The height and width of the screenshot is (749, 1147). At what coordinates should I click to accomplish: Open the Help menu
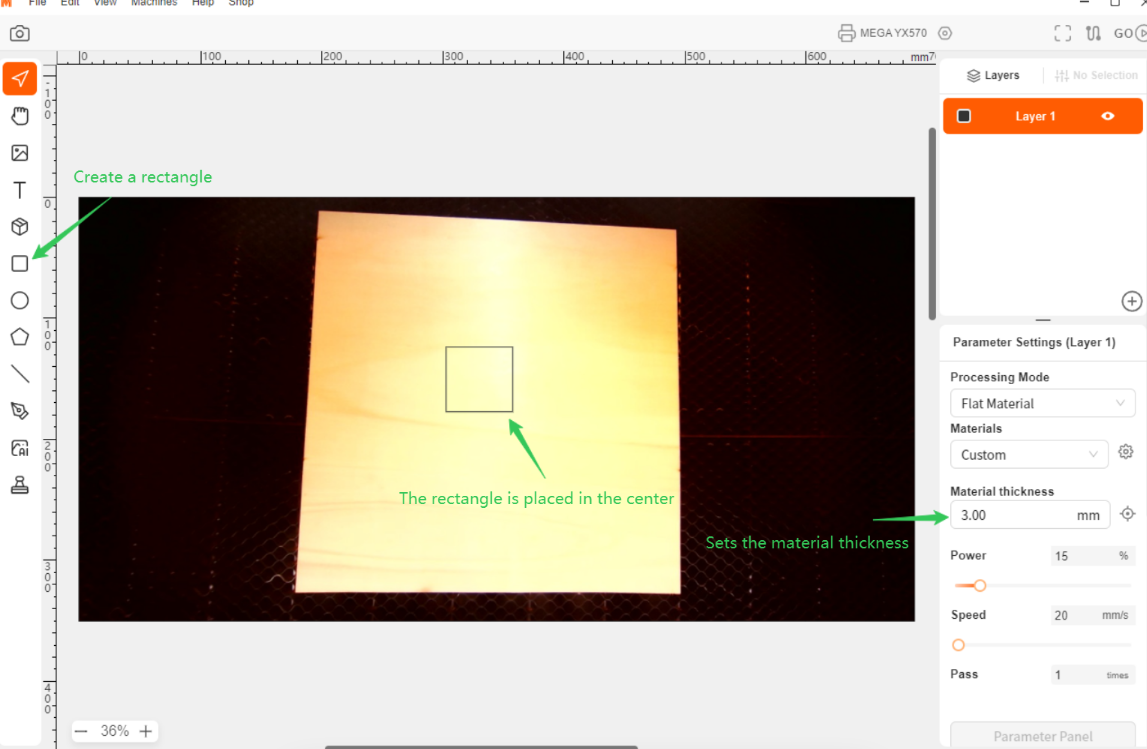click(x=203, y=3)
